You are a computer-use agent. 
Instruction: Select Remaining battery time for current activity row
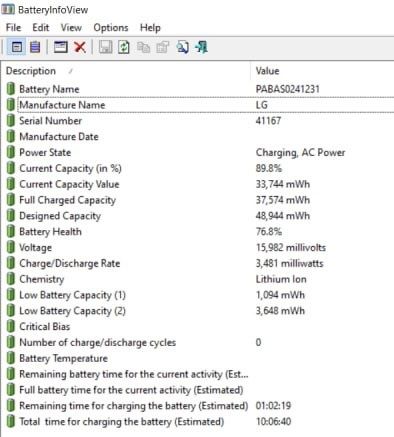(199, 374)
